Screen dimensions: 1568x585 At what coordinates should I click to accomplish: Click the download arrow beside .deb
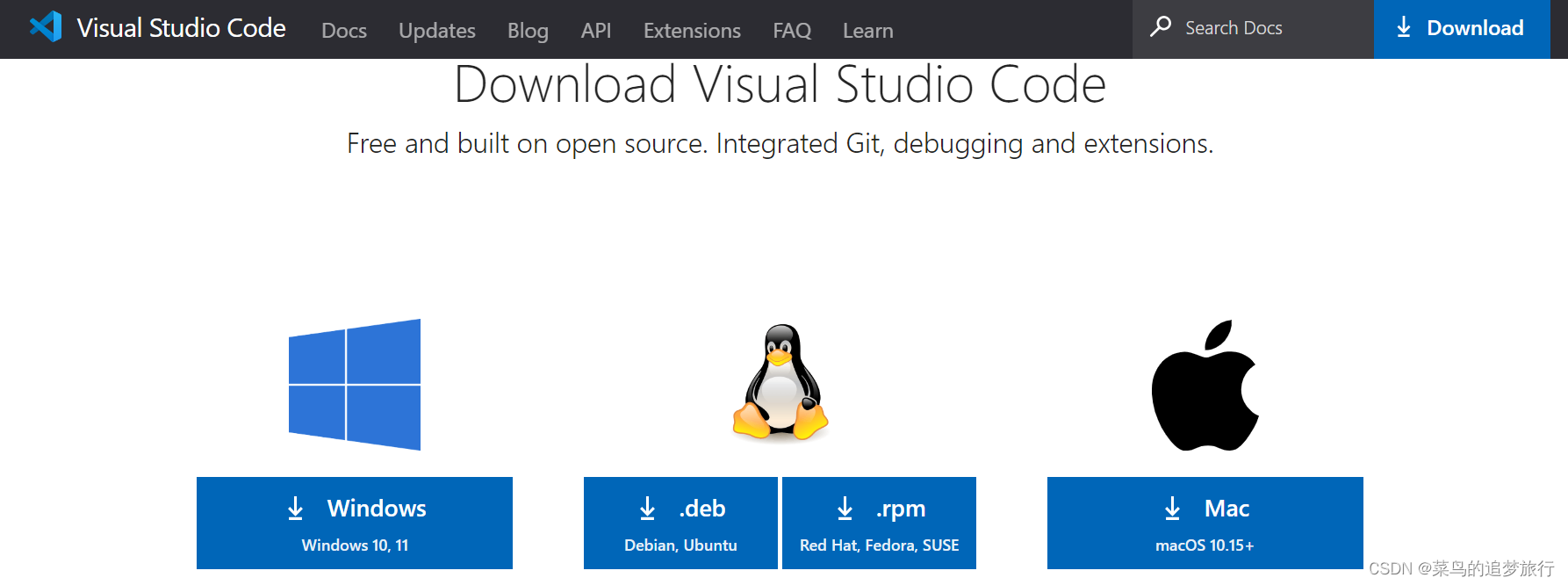(648, 509)
